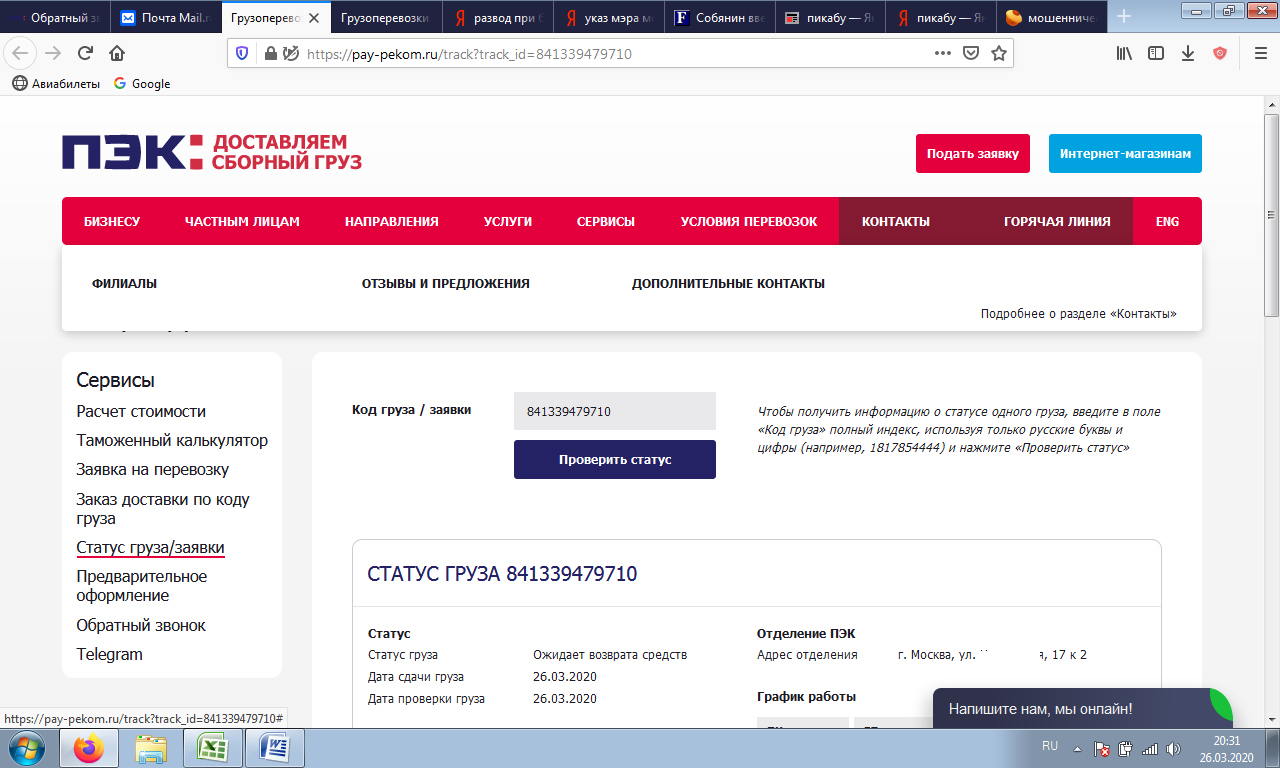
Task: Click Интернет-магазинам button
Action: tap(1125, 153)
